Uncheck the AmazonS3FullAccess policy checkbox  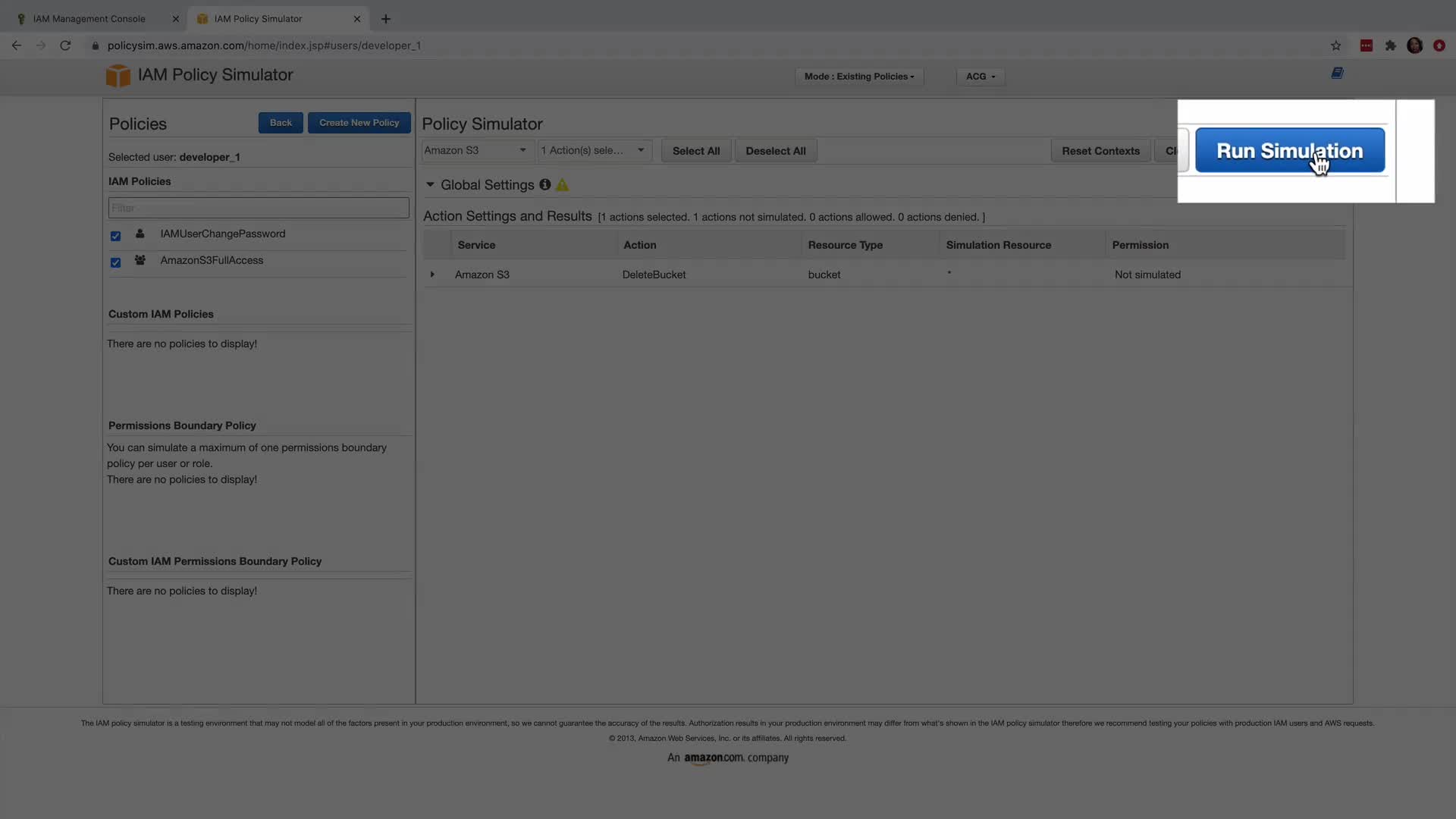115,262
